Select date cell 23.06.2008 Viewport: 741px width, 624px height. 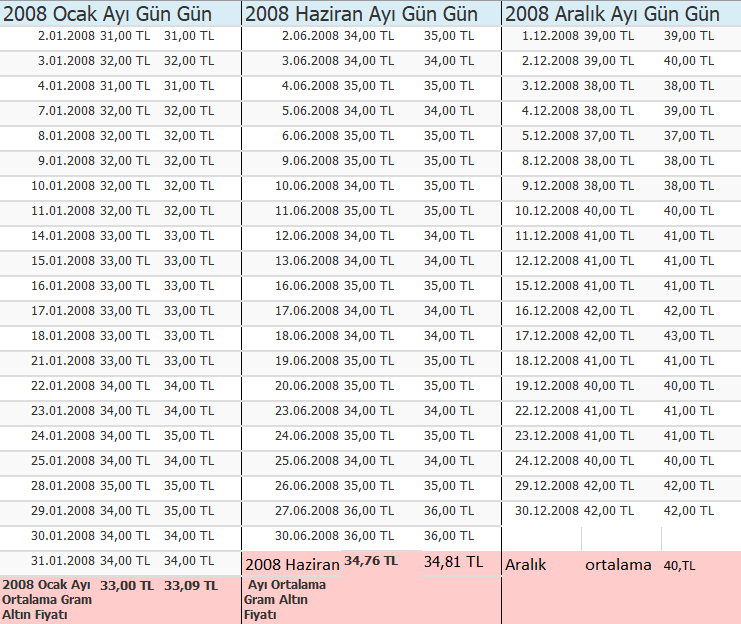coord(307,411)
